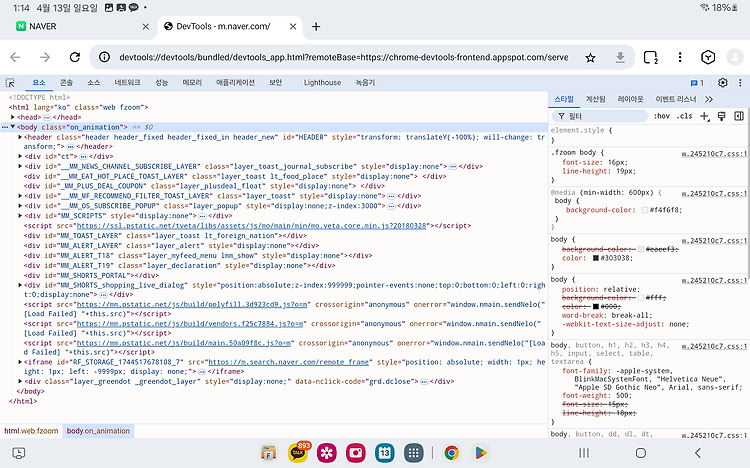Viewport: 750px width, 468px height.
Task: Toggle rendering emulations brush icon
Action: 721,116
